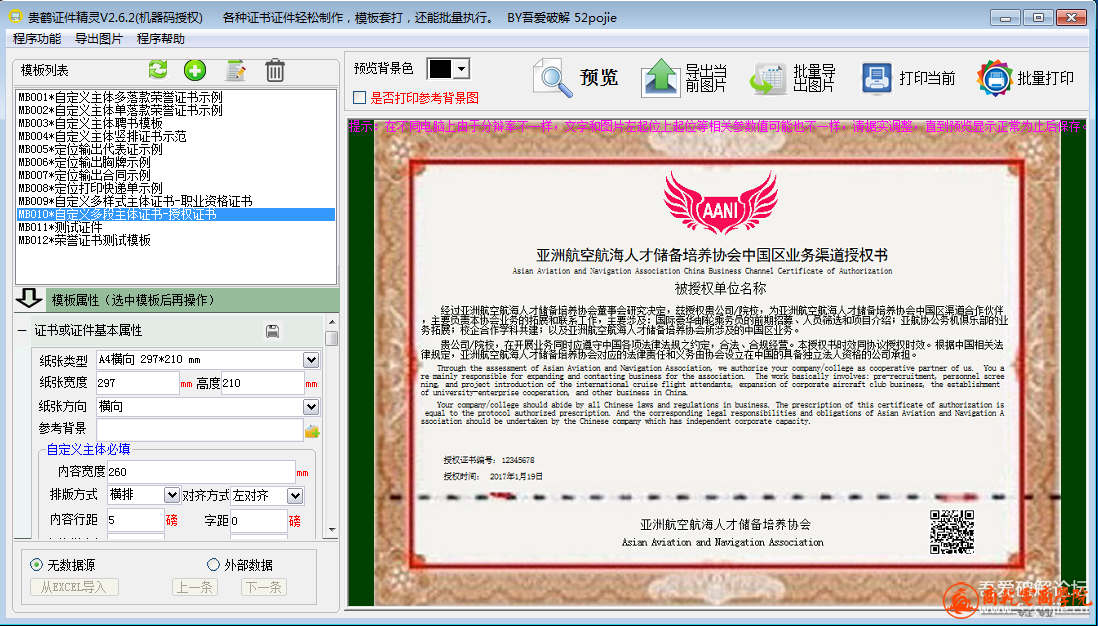This screenshot has height=626, width=1098.
Task: Click the edit template notepad icon
Action: tap(236, 70)
